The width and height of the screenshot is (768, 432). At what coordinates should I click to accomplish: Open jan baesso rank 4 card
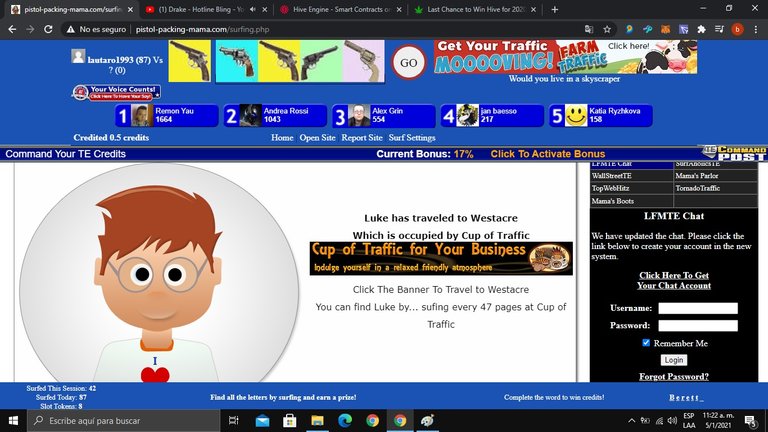click(492, 116)
